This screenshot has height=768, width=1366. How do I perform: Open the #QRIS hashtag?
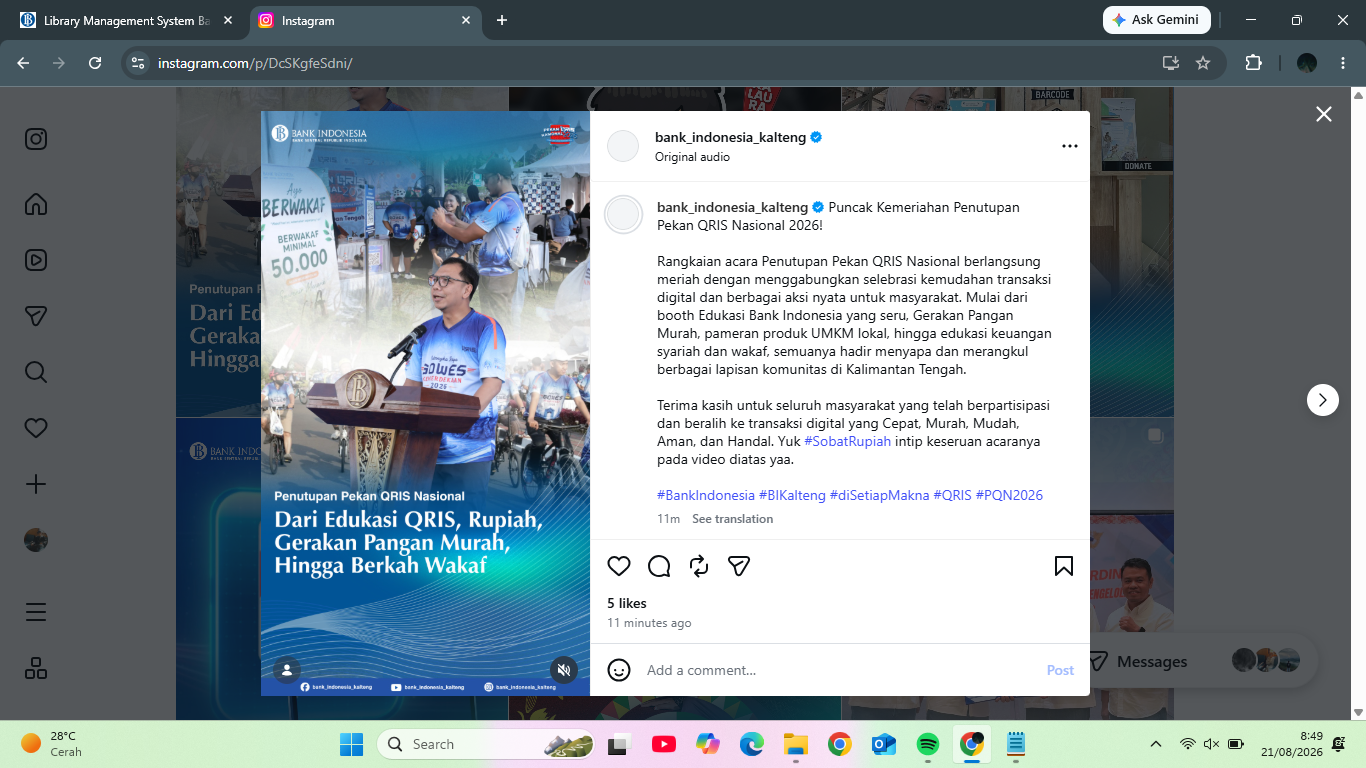952,495
